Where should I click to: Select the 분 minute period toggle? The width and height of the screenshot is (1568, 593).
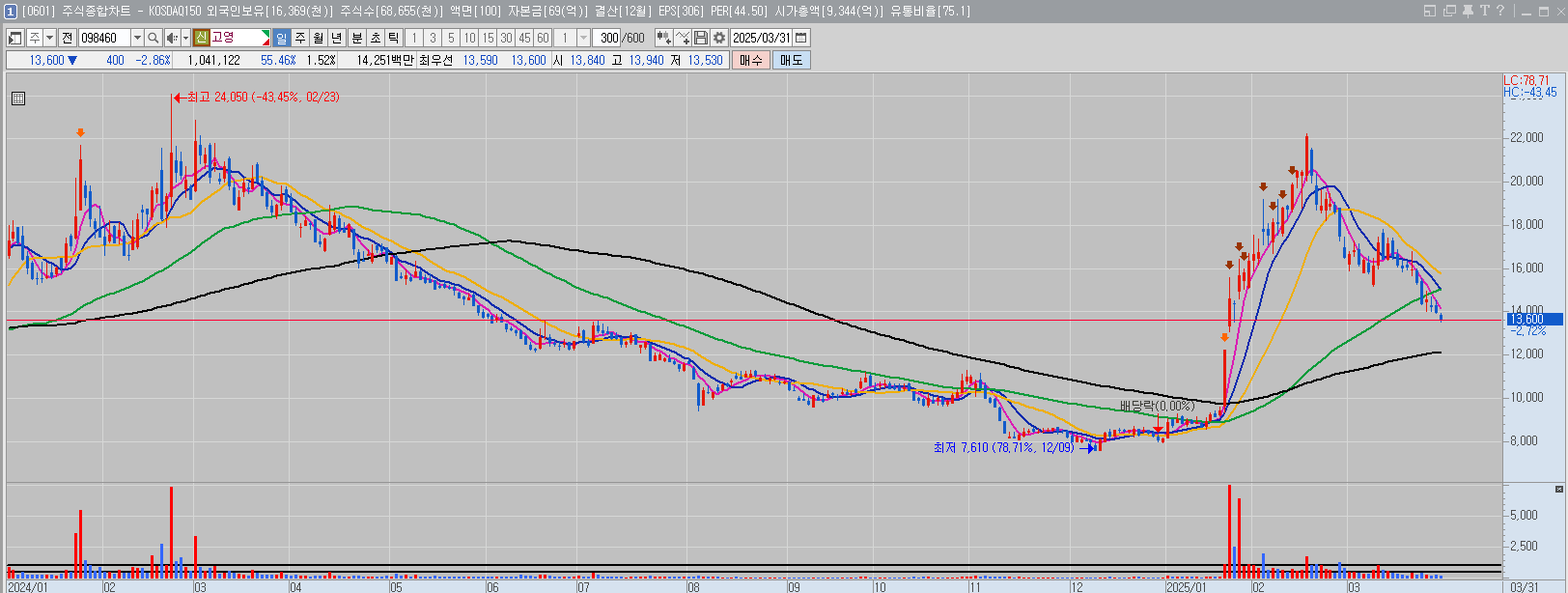click(x=356, y=38)
